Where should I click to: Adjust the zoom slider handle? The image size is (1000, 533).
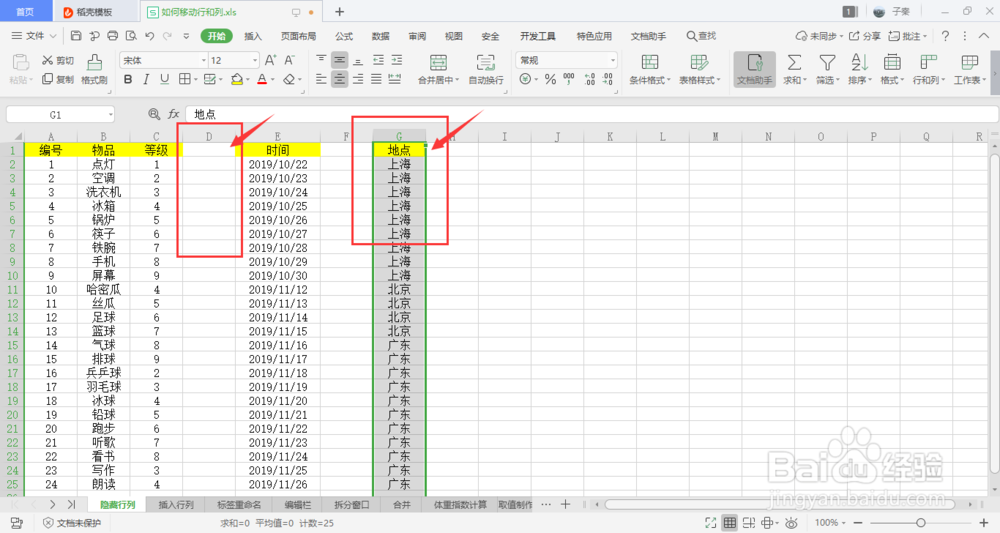920,523
